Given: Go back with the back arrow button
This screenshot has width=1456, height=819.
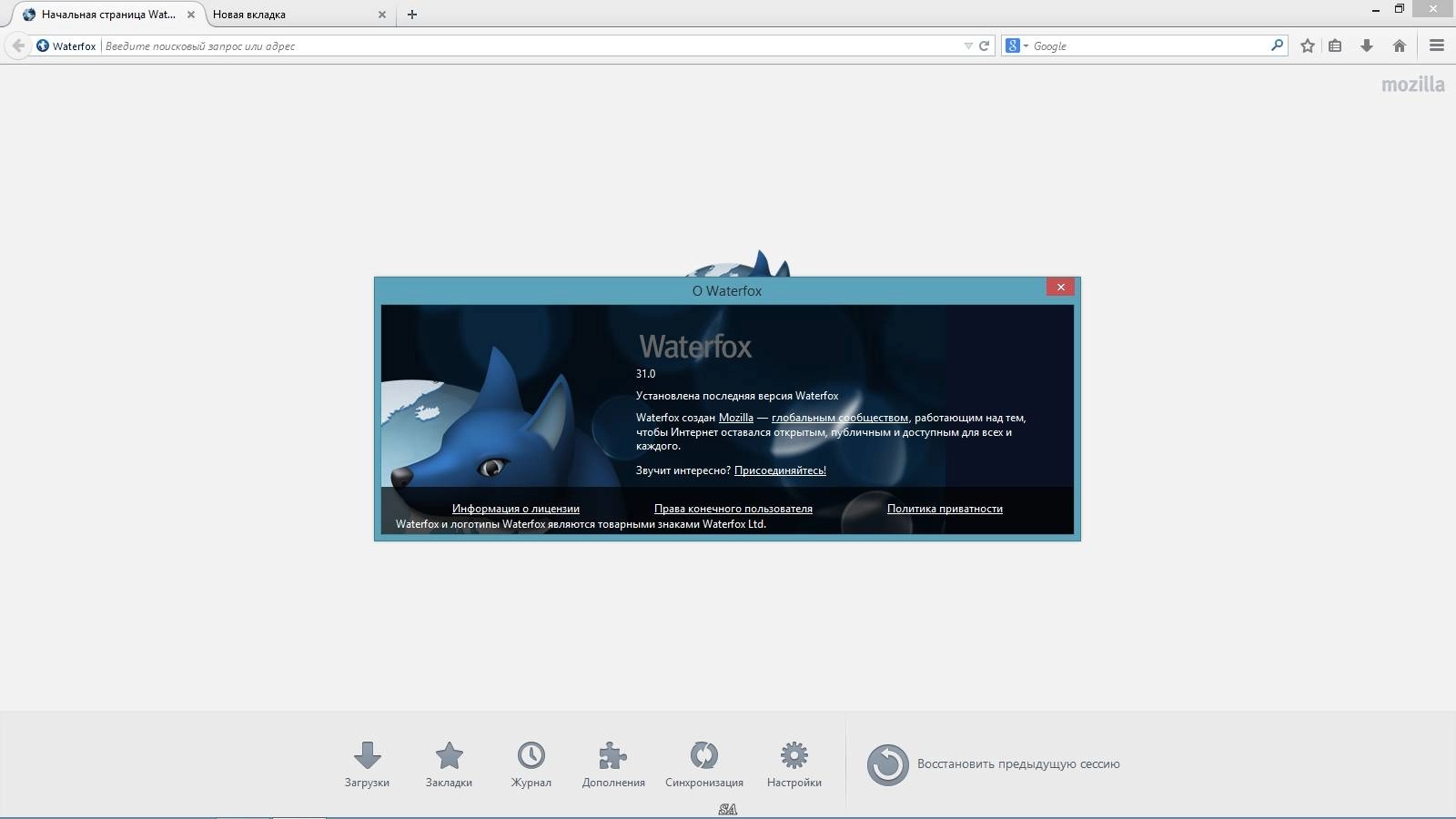Looking at the screenshot, I should 17,45.
